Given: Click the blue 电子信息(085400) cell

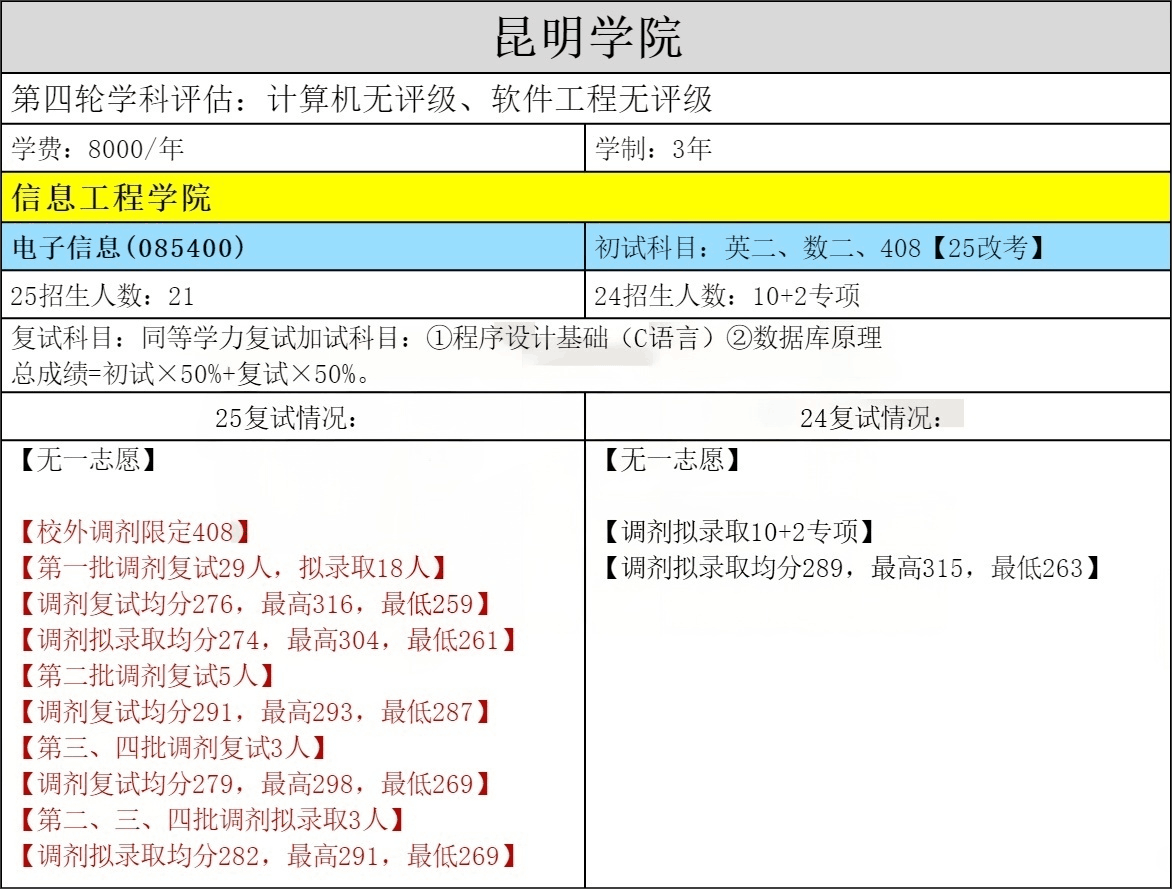Looking at the screenshot, I should point(129,247).
